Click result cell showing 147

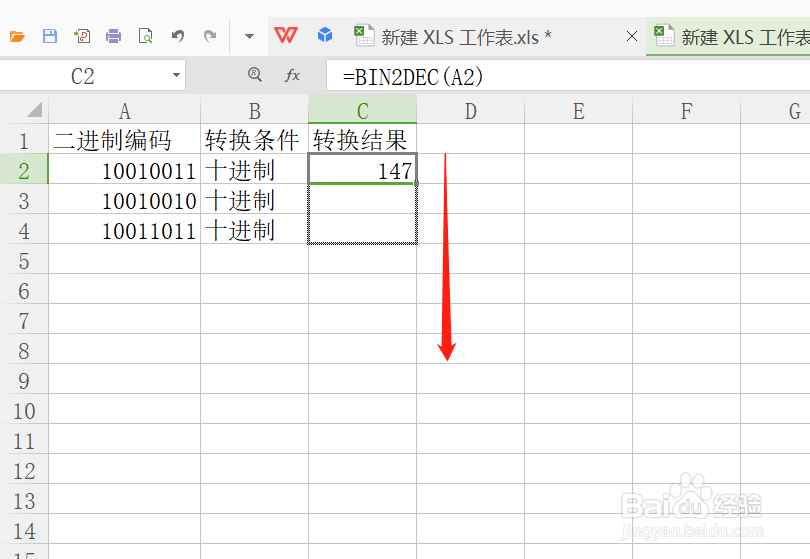click(x=363, y=169)
